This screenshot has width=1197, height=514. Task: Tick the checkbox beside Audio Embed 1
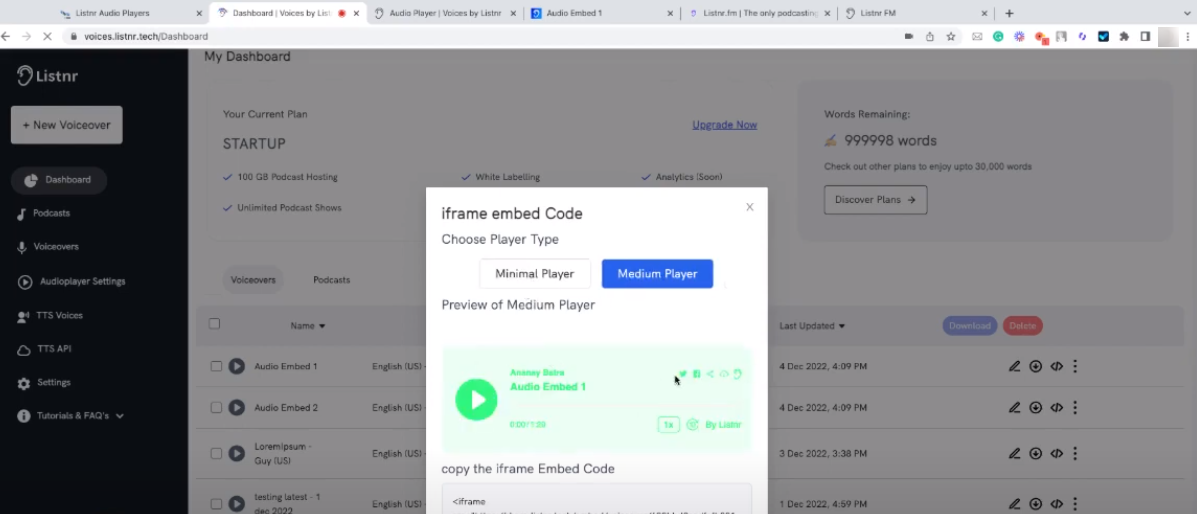[216, 367]
